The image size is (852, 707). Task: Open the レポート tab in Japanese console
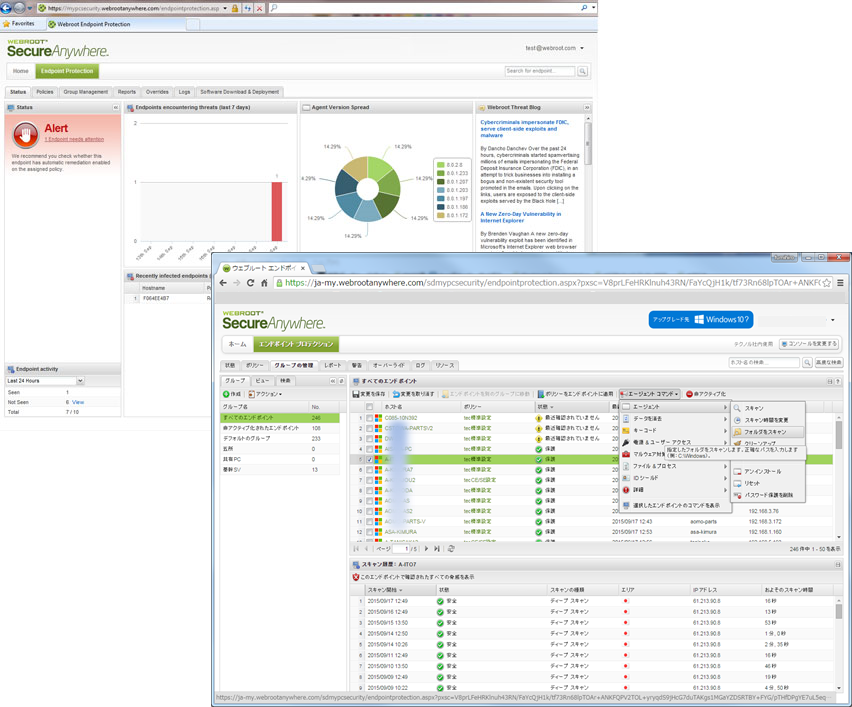(333, 365)
